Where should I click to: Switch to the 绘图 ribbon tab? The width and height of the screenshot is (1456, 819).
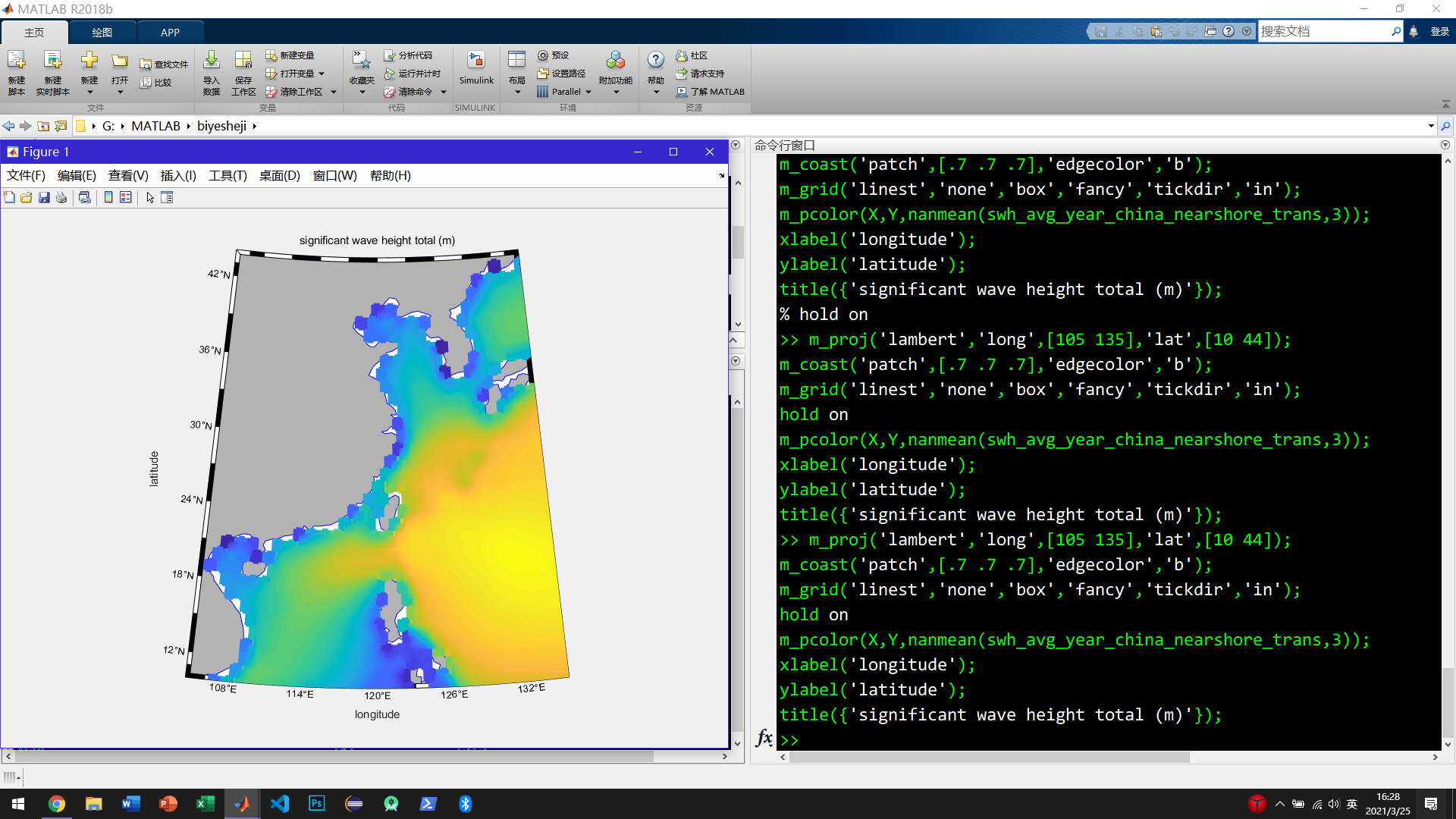(102, 32)
